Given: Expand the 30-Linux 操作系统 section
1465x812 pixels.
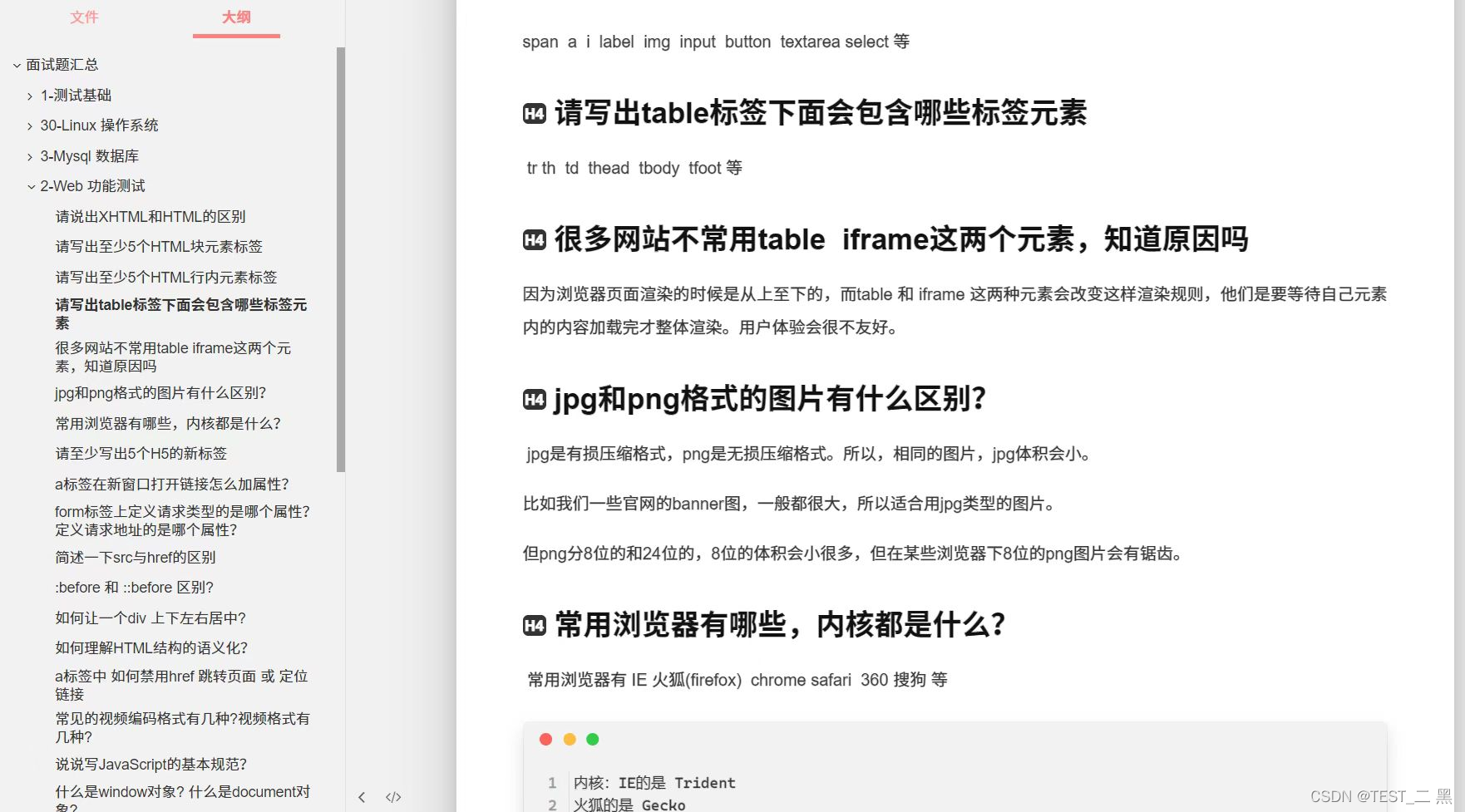Looking at the screenshot, I should tap(30, 125).
